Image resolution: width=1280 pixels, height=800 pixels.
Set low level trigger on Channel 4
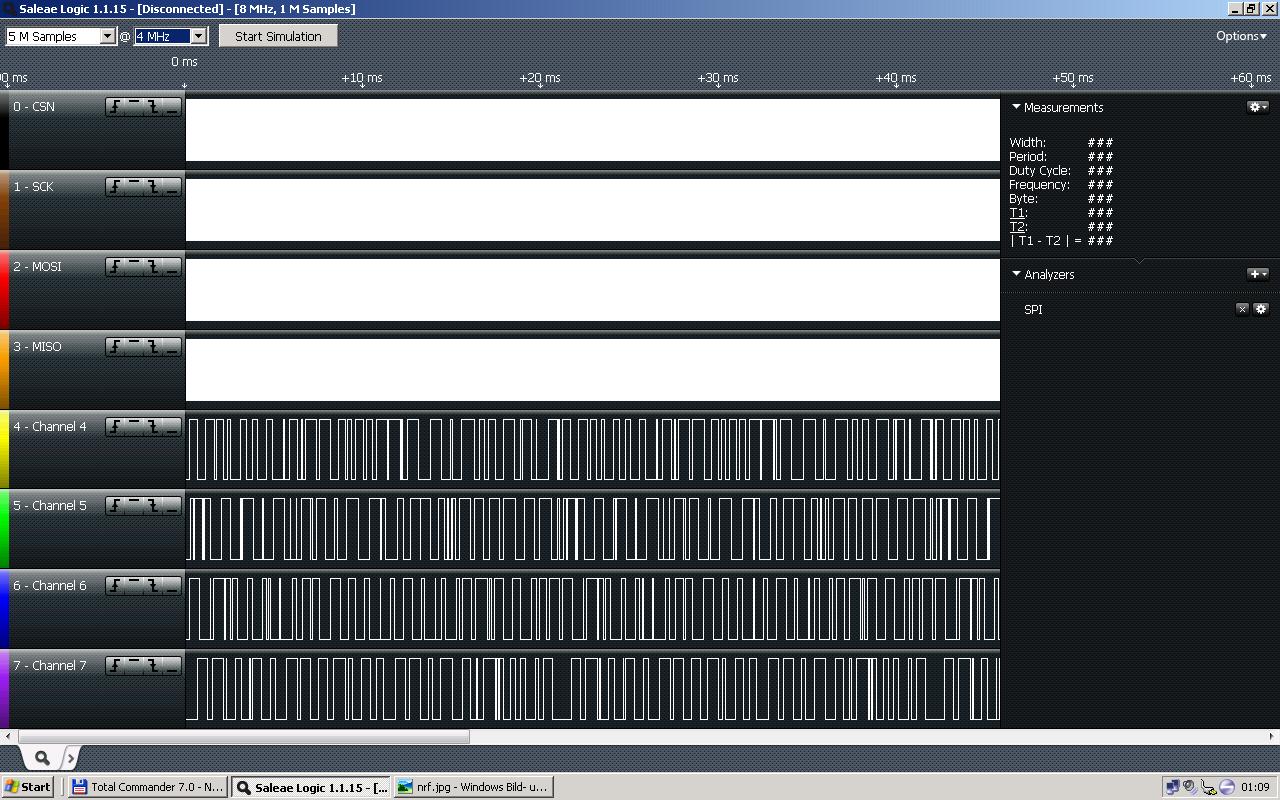pos(172,427)
